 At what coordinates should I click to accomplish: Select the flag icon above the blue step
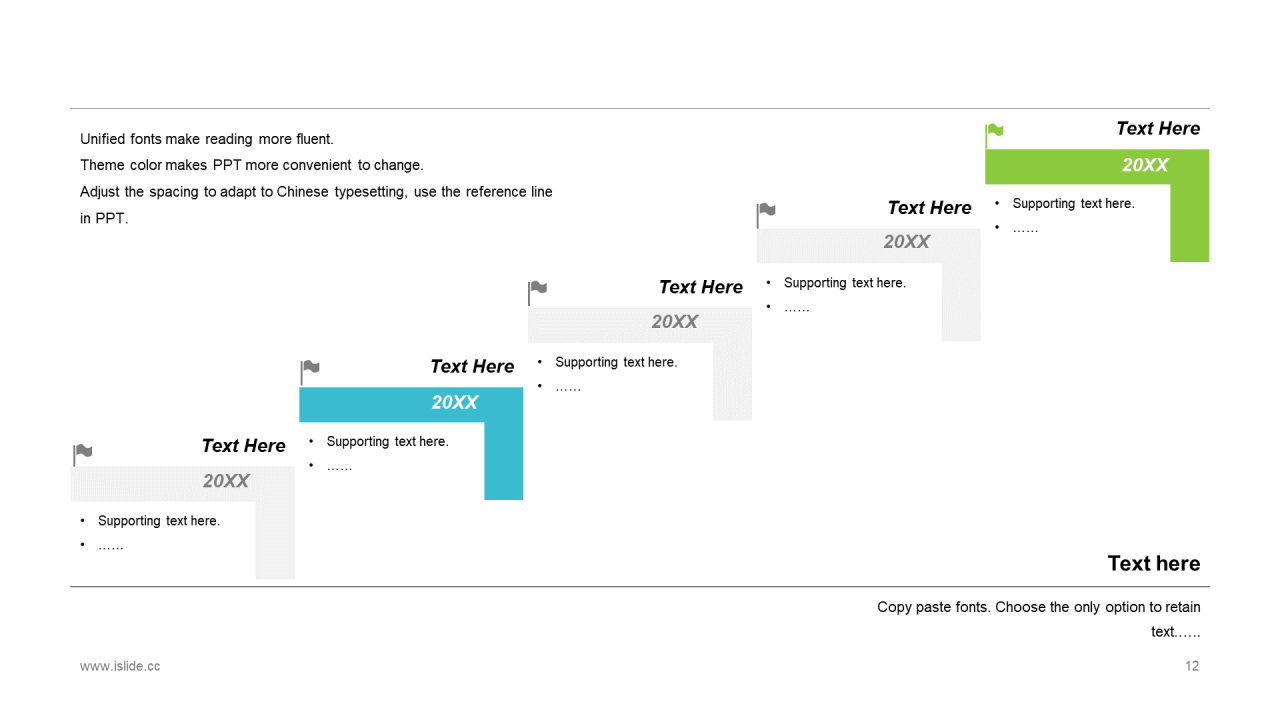[x=310, y=371]
